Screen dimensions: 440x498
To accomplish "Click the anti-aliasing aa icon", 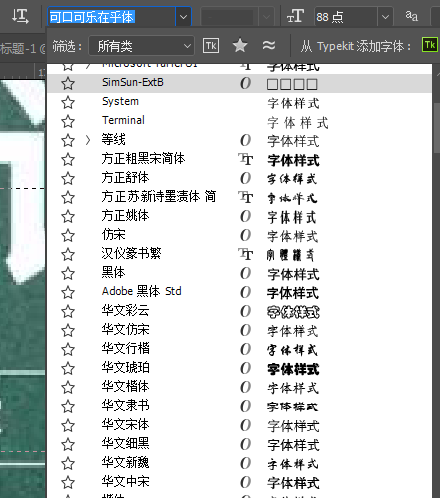I will (411, 16).
